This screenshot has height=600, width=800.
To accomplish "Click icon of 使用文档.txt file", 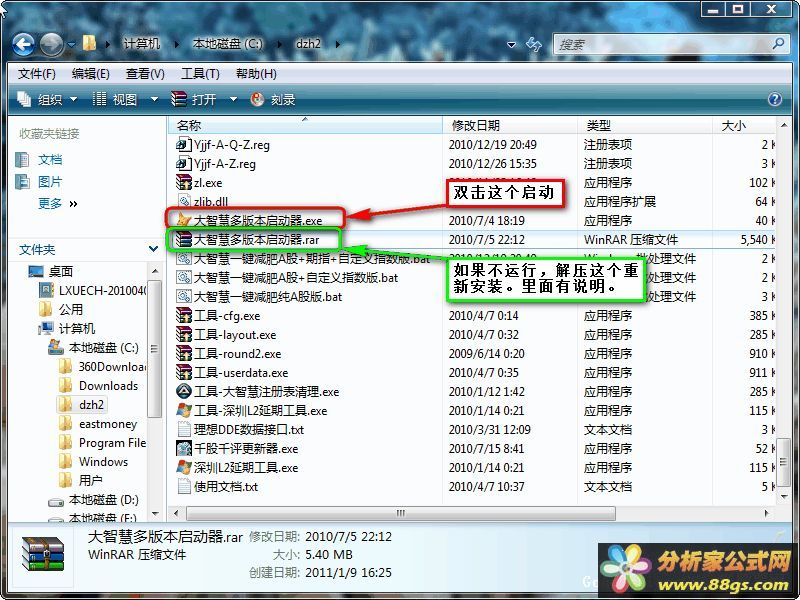I will (x=183, y=486).
